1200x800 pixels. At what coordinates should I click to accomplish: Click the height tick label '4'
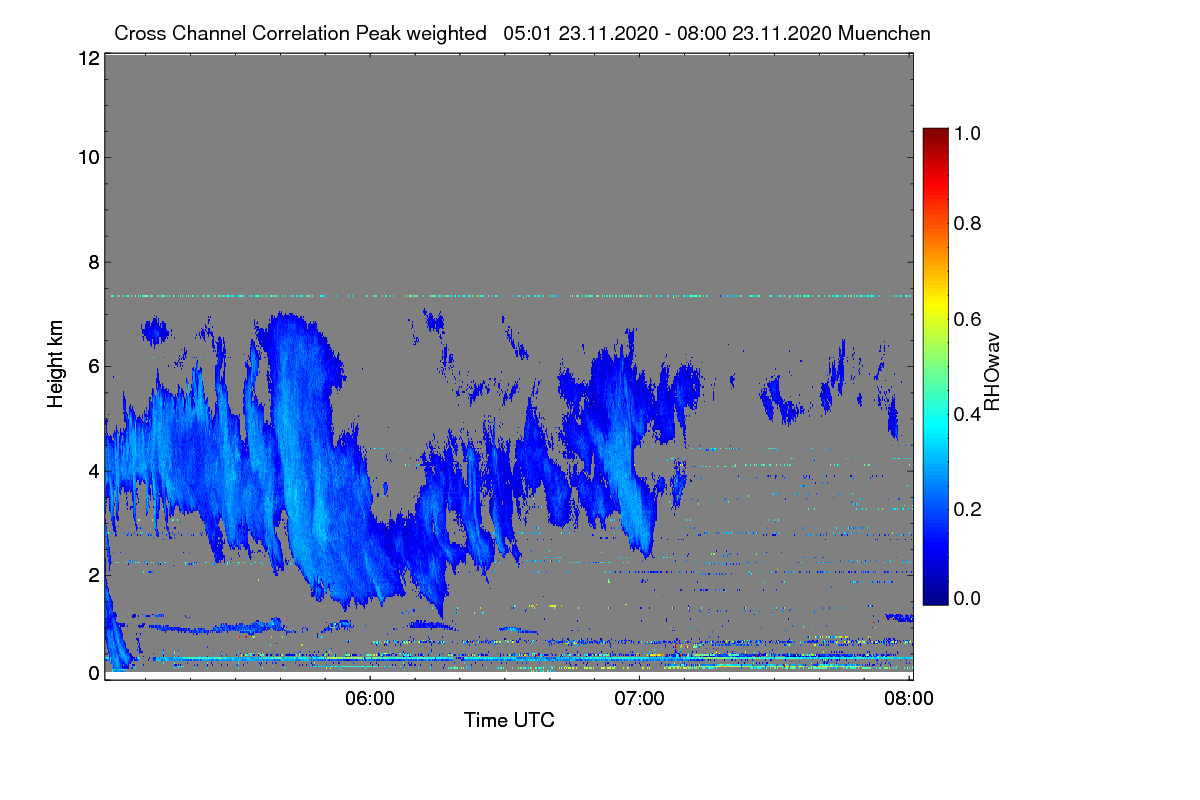click(x=93, y=470)
